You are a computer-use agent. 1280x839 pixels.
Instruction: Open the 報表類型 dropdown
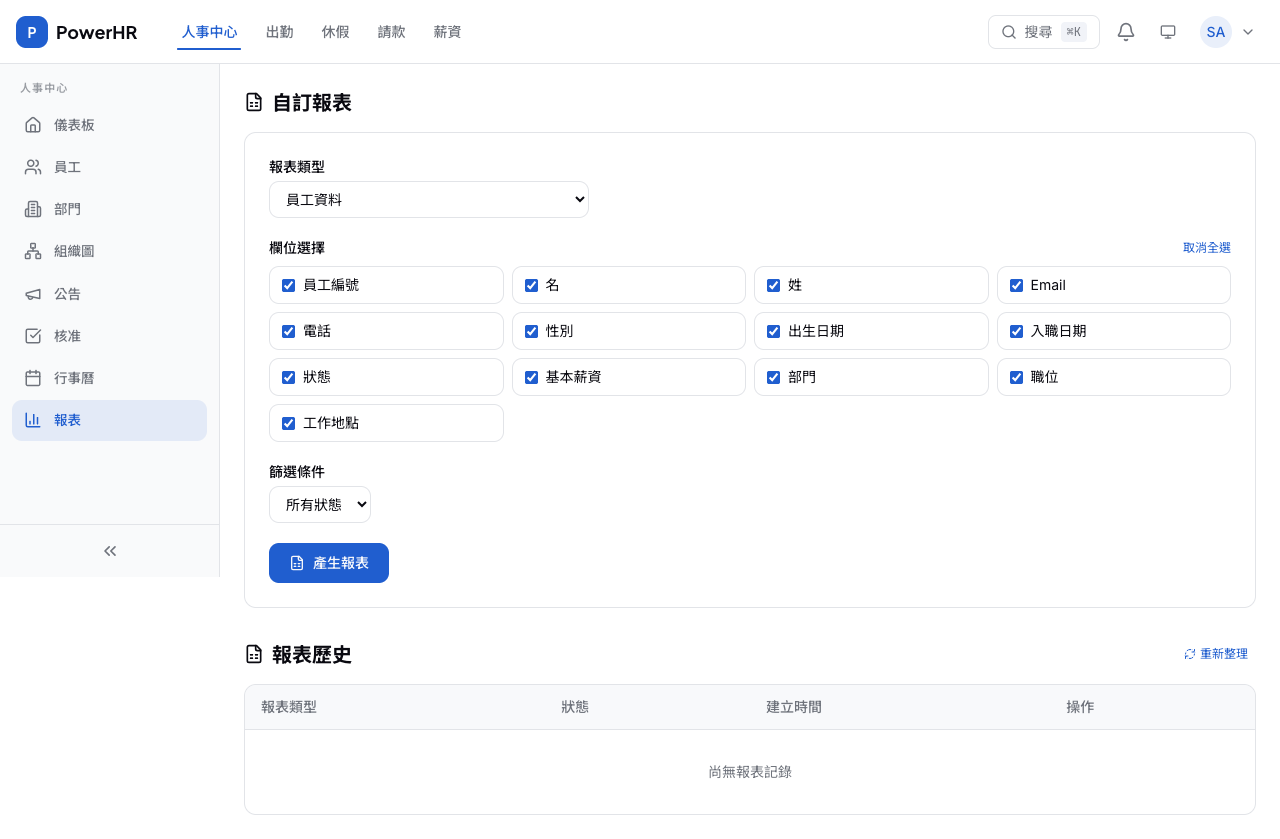pos(428,199)
